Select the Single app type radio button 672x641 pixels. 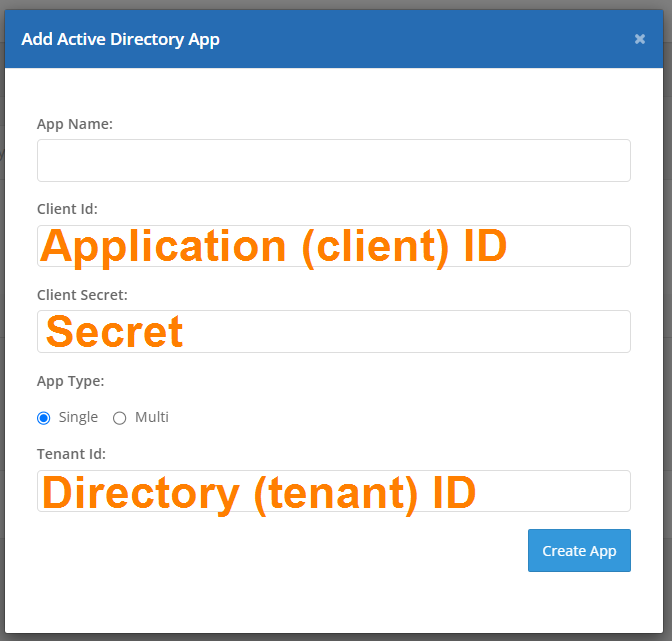(43, 418)
